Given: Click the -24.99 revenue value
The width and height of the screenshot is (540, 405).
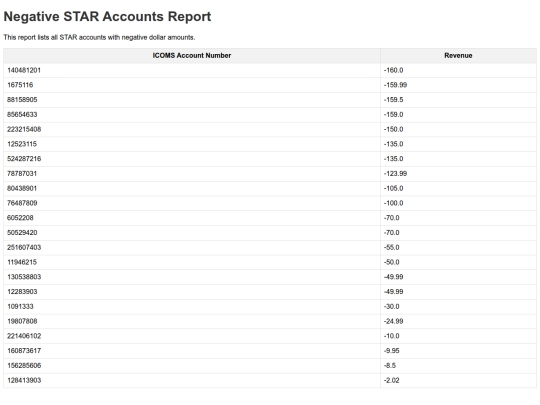Looking at the screenshot, I should click(x=393, y=321).
